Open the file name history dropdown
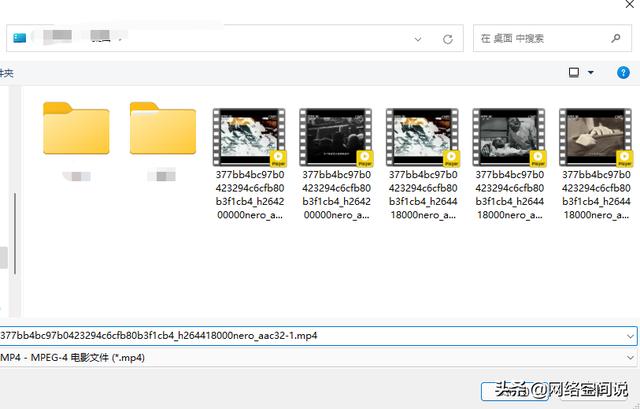The height and width of the screenshot is (409, 640). pyautogui.click(x=630, y=335)
